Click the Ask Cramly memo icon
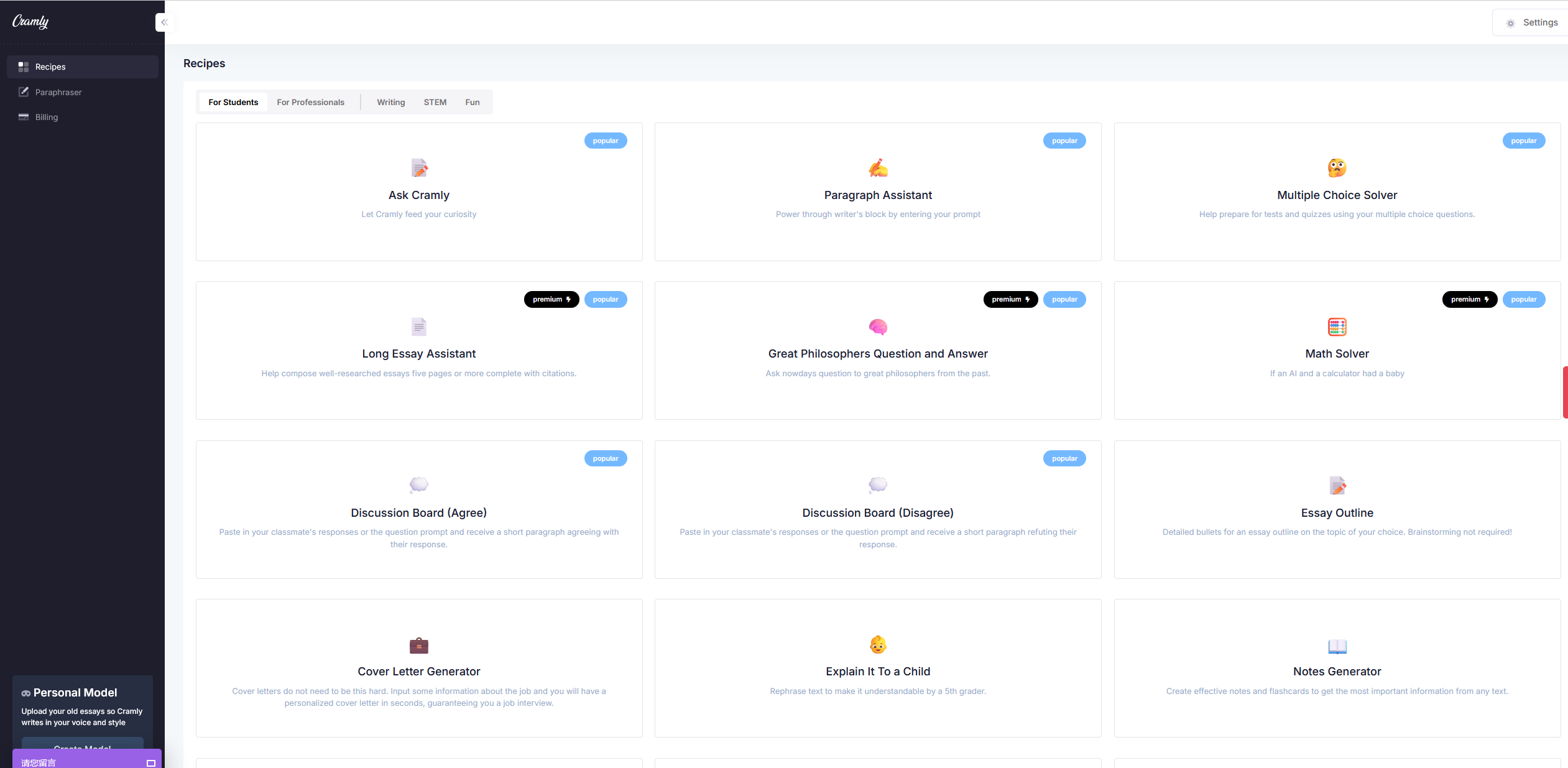The image size is (1568, 768). click(419, 168)
